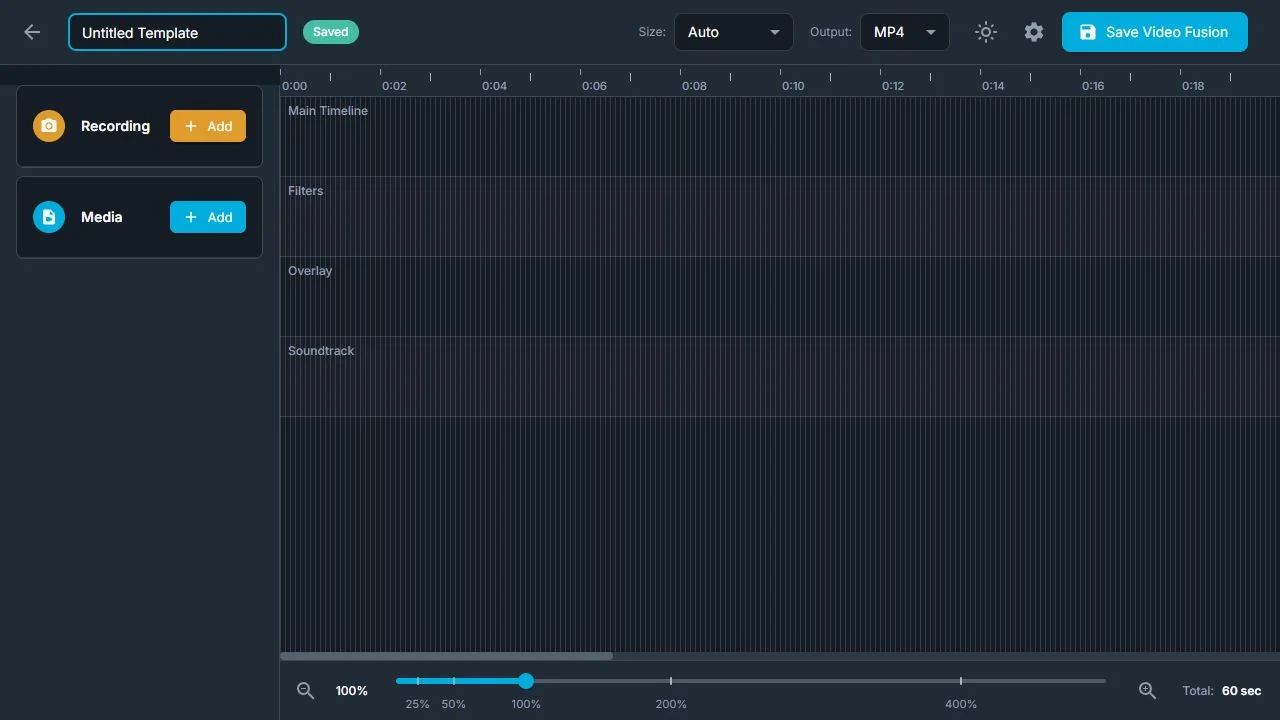This screenshot has width=1280, height=720.
Task: Click the blue Media file icon
Action: [x=49, y=217]
